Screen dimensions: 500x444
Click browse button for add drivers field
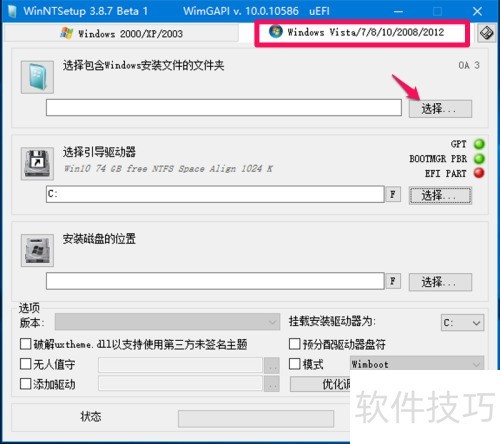(x=272, y=384)
